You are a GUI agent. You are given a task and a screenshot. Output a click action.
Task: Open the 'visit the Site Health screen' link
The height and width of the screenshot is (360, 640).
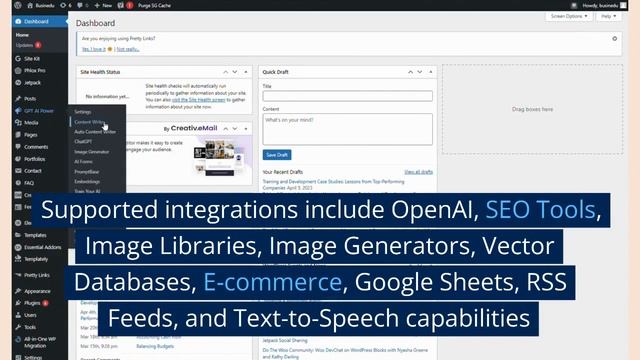(198, 100)
